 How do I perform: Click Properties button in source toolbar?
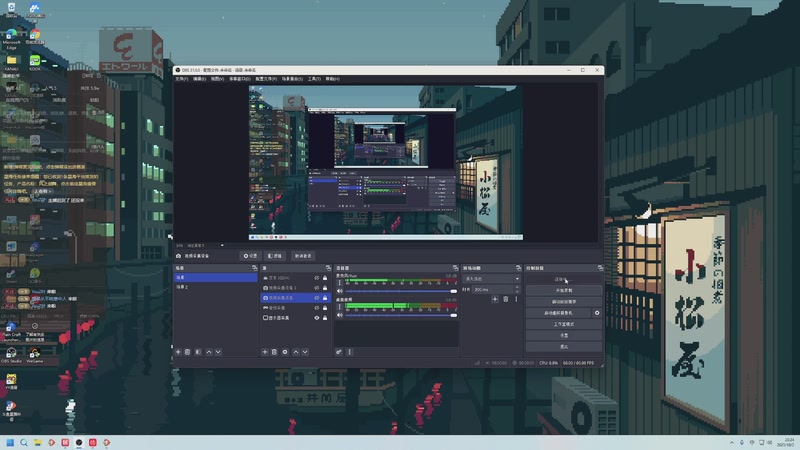pos(251,256)
